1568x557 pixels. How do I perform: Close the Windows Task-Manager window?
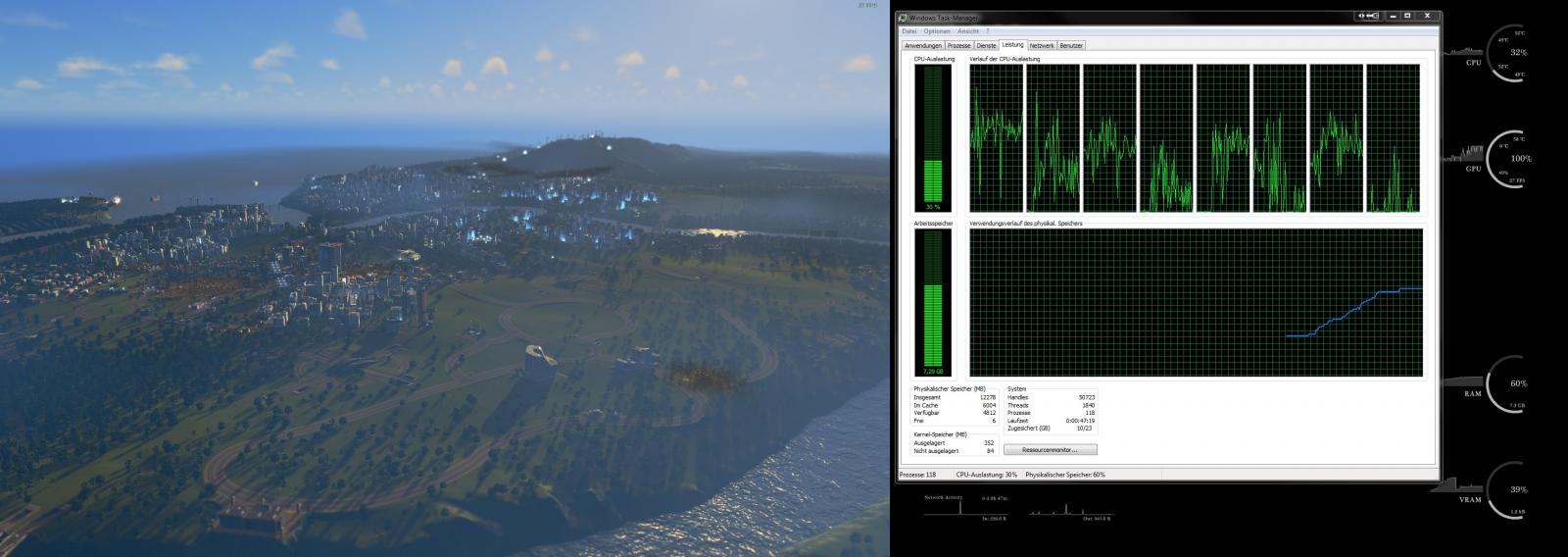pyautogui.click(x=1429, y=16)
